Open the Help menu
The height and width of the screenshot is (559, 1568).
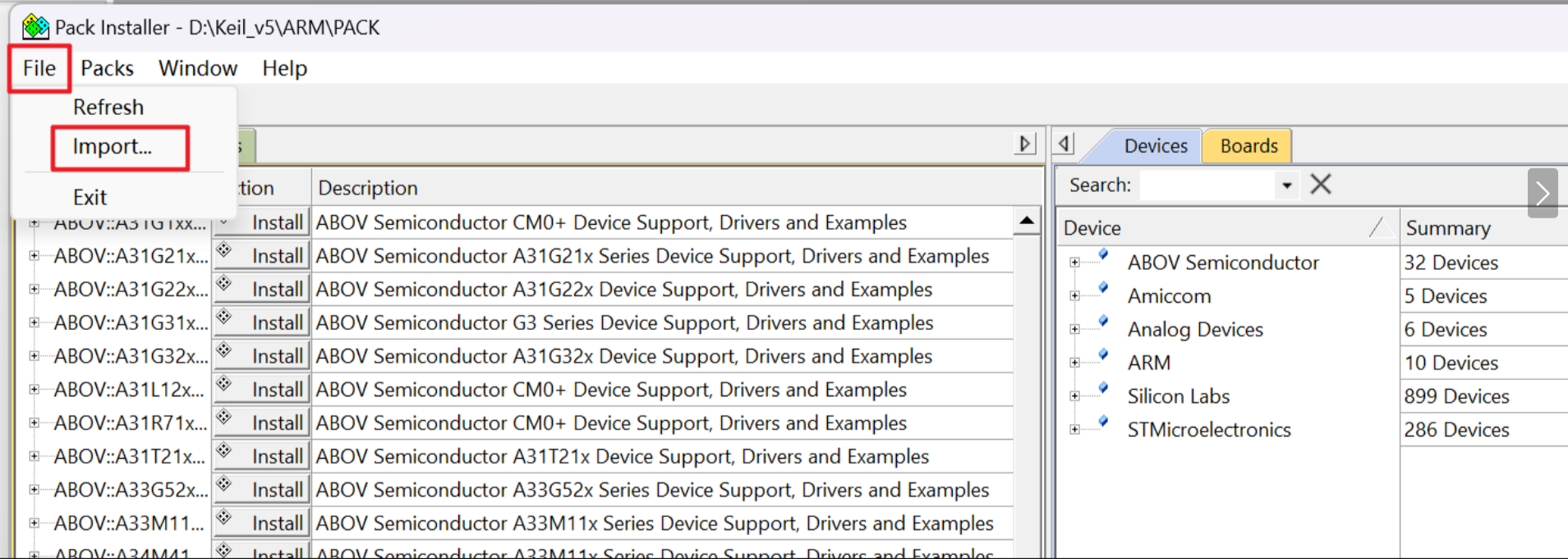coord(284,68)
